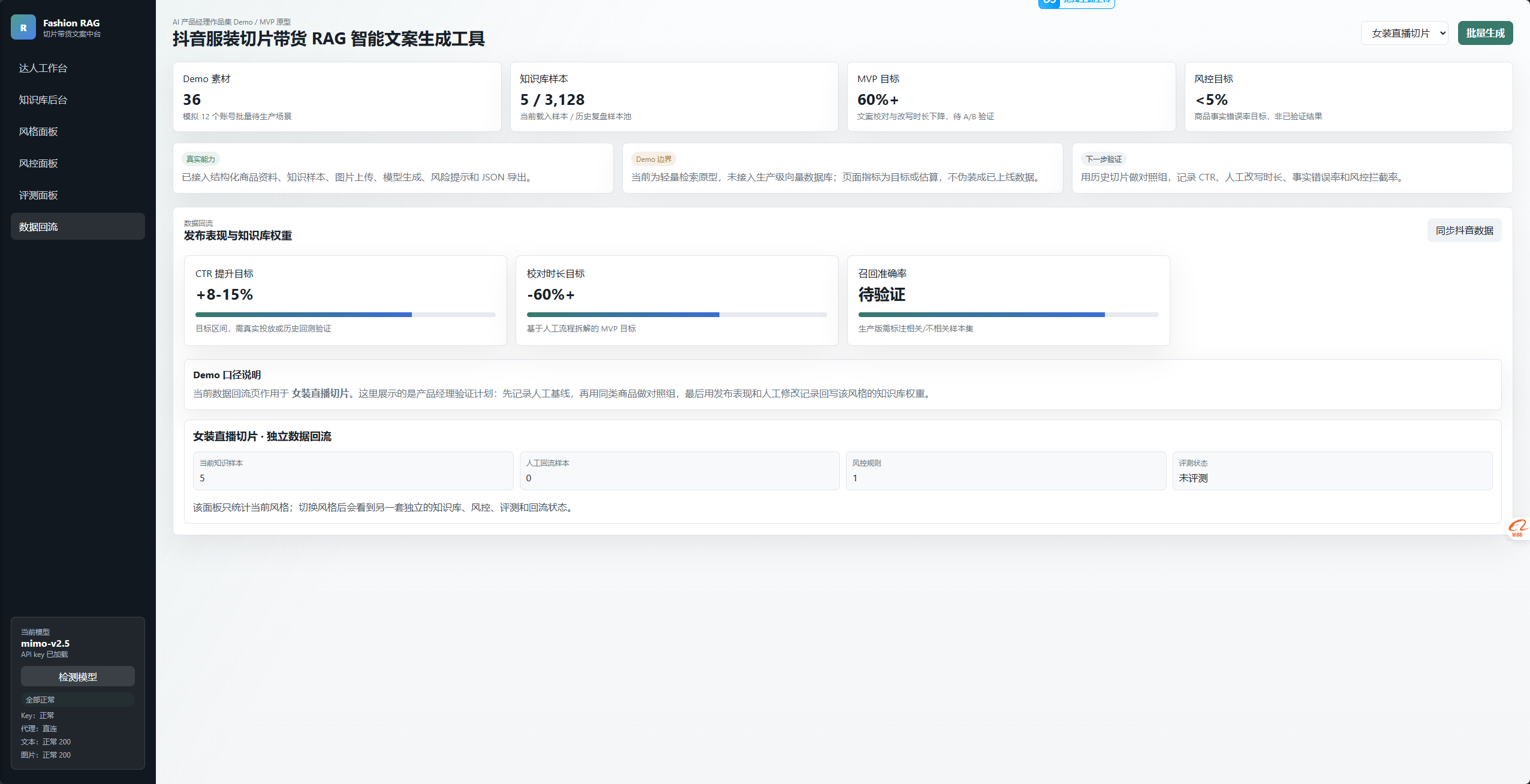Click note 商品事实错误率目标, 非已验证结果
The image size is (1530, 784).
(1258, 116)
